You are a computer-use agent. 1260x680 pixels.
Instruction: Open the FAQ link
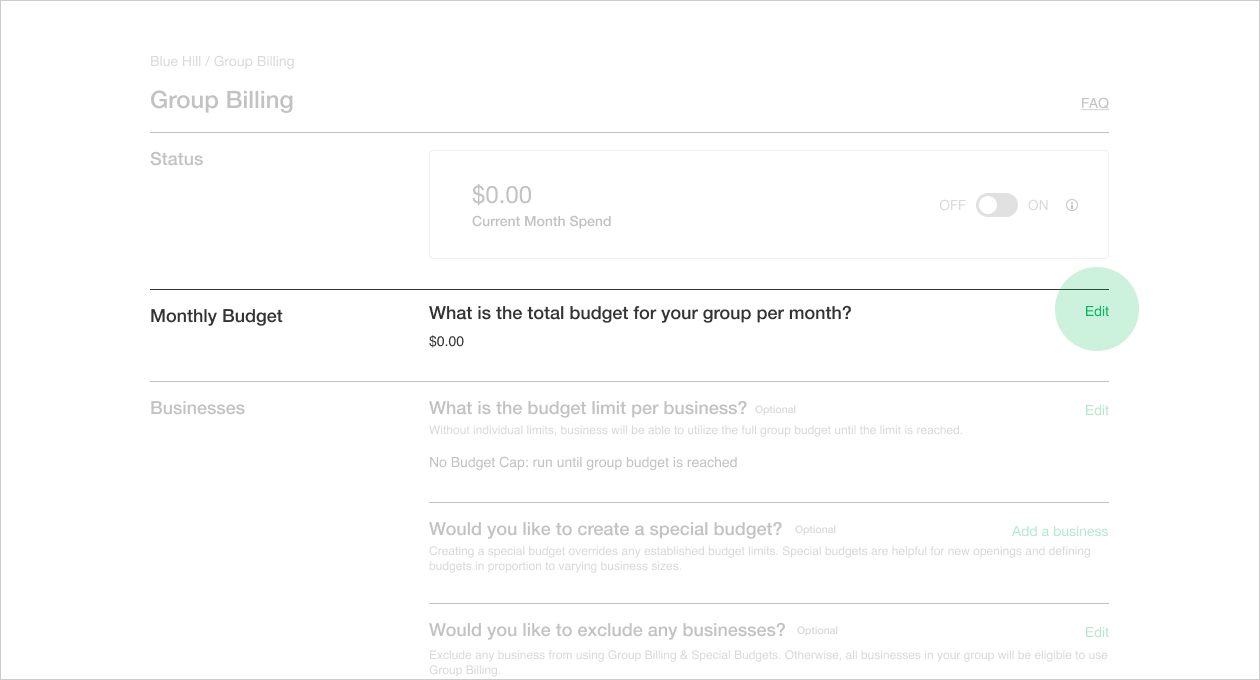tap(1094, 103)
